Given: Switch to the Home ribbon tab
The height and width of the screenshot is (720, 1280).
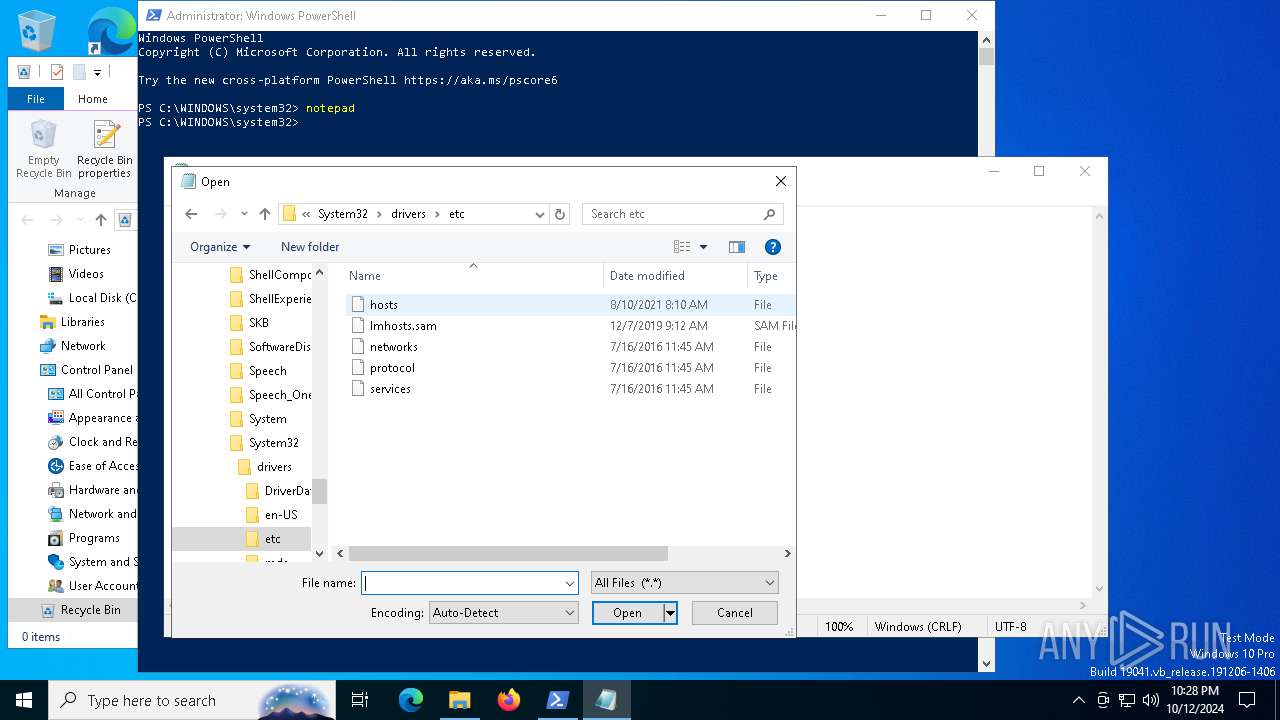Looking at the screenshot, I should pyautogui.click(x=93, y=99).
